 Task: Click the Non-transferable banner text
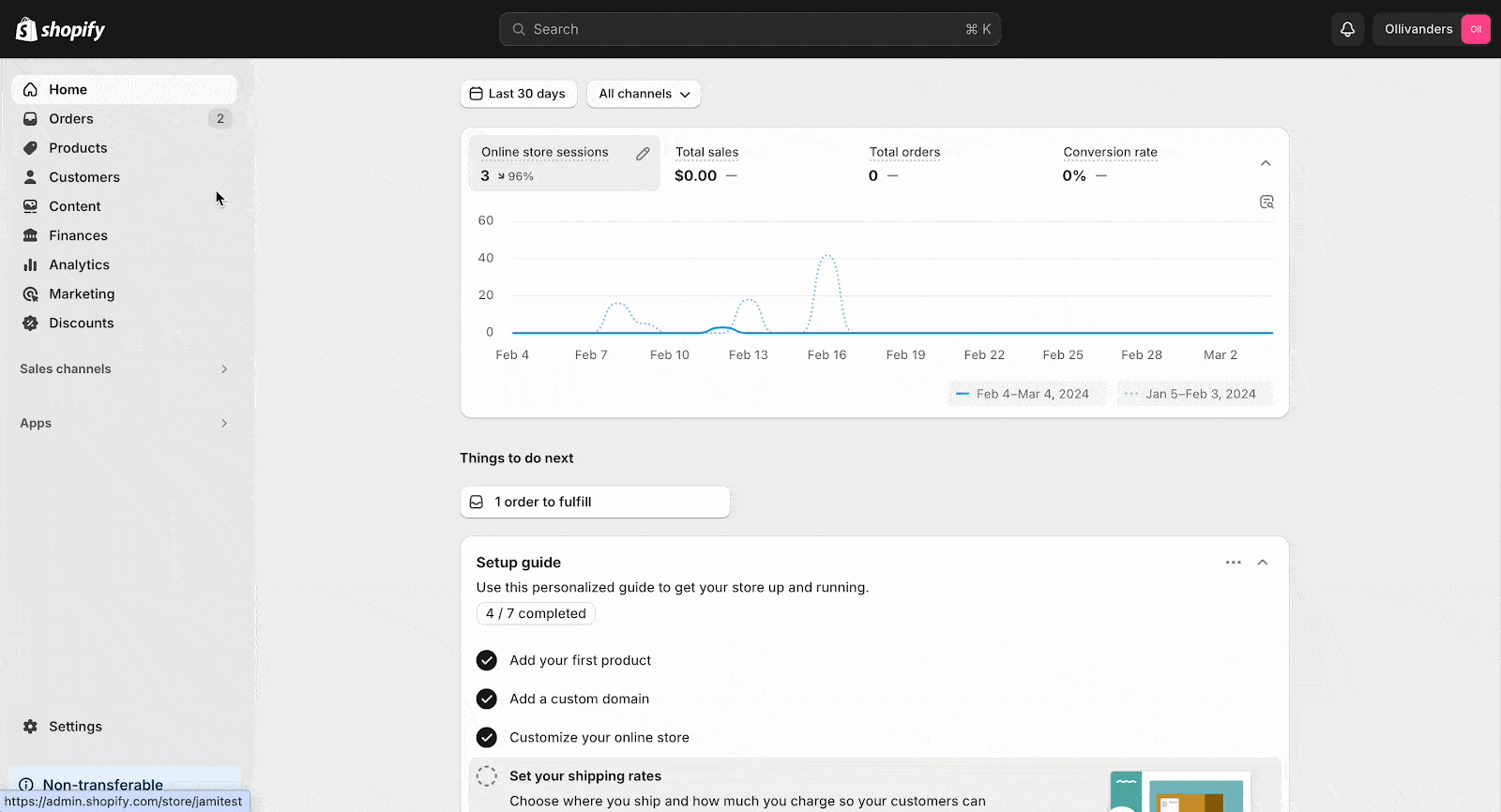pos(103,785)
